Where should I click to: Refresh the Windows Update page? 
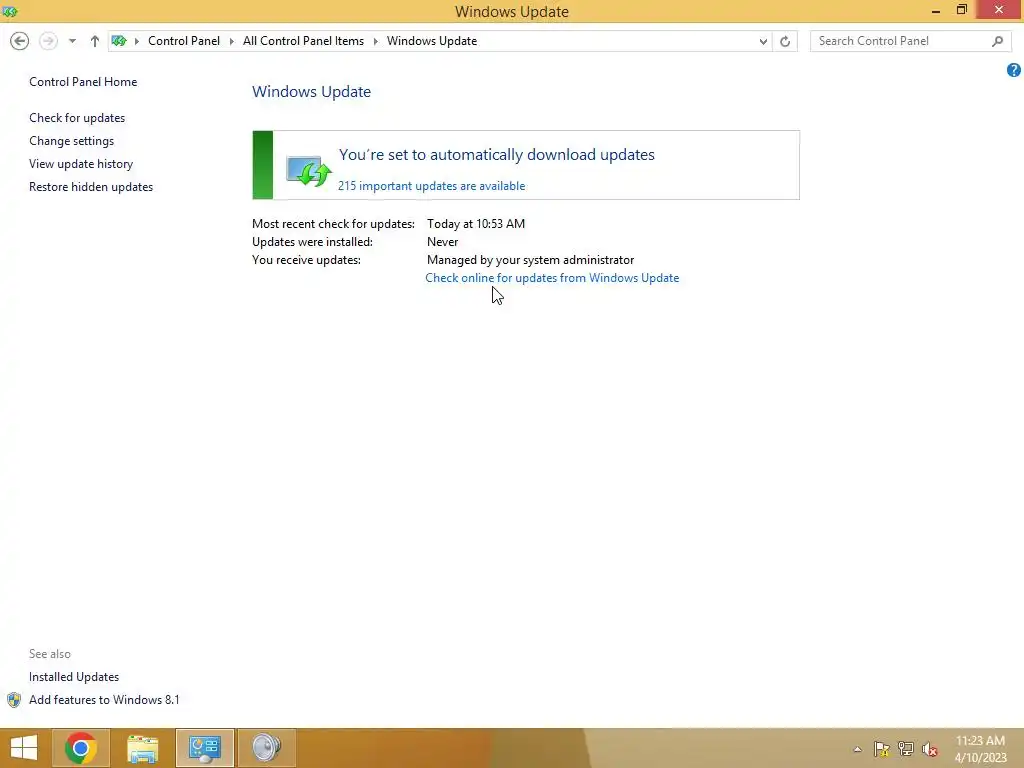coord(785,41)
